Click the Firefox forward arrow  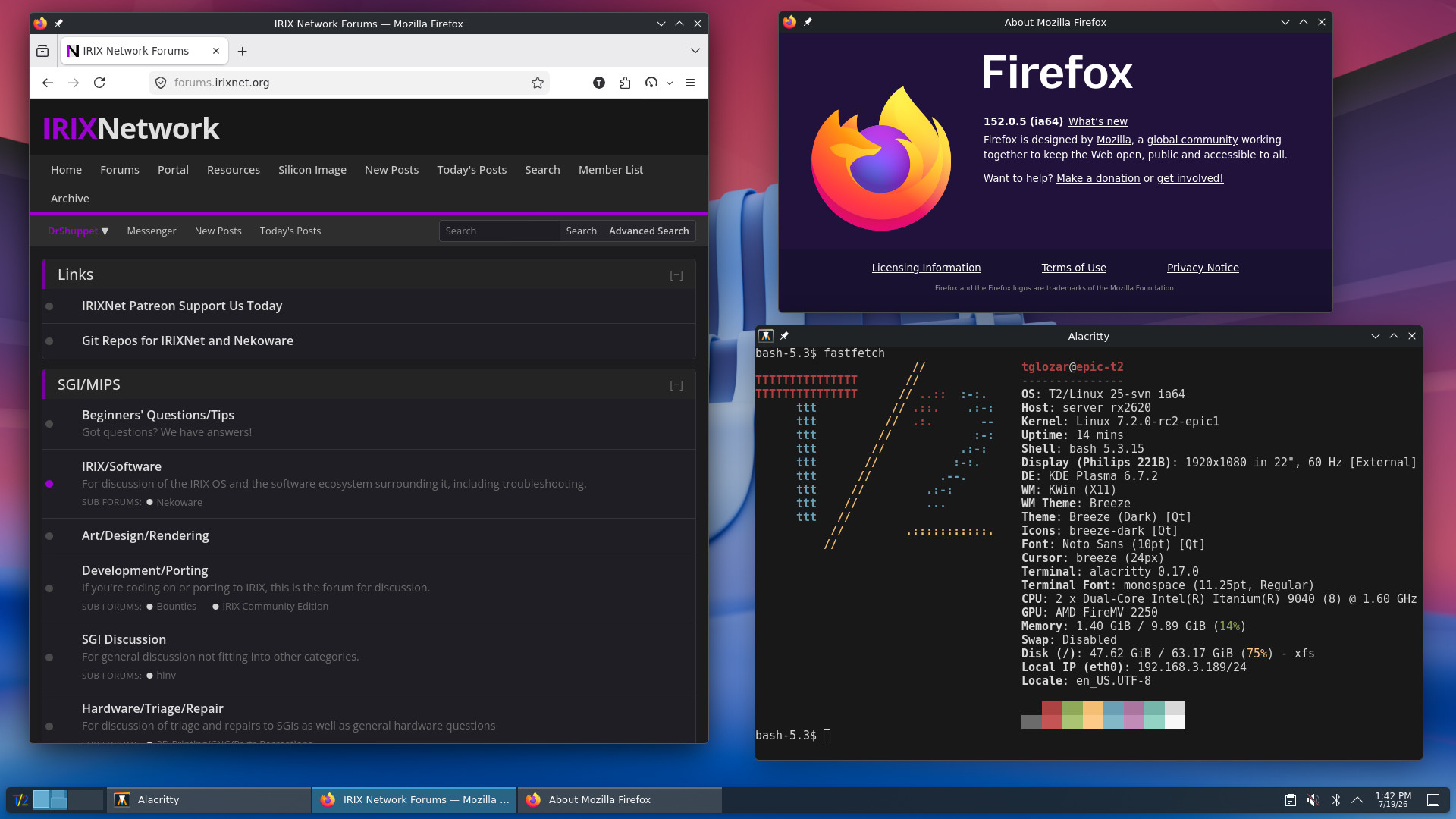[x=74, y=83]
